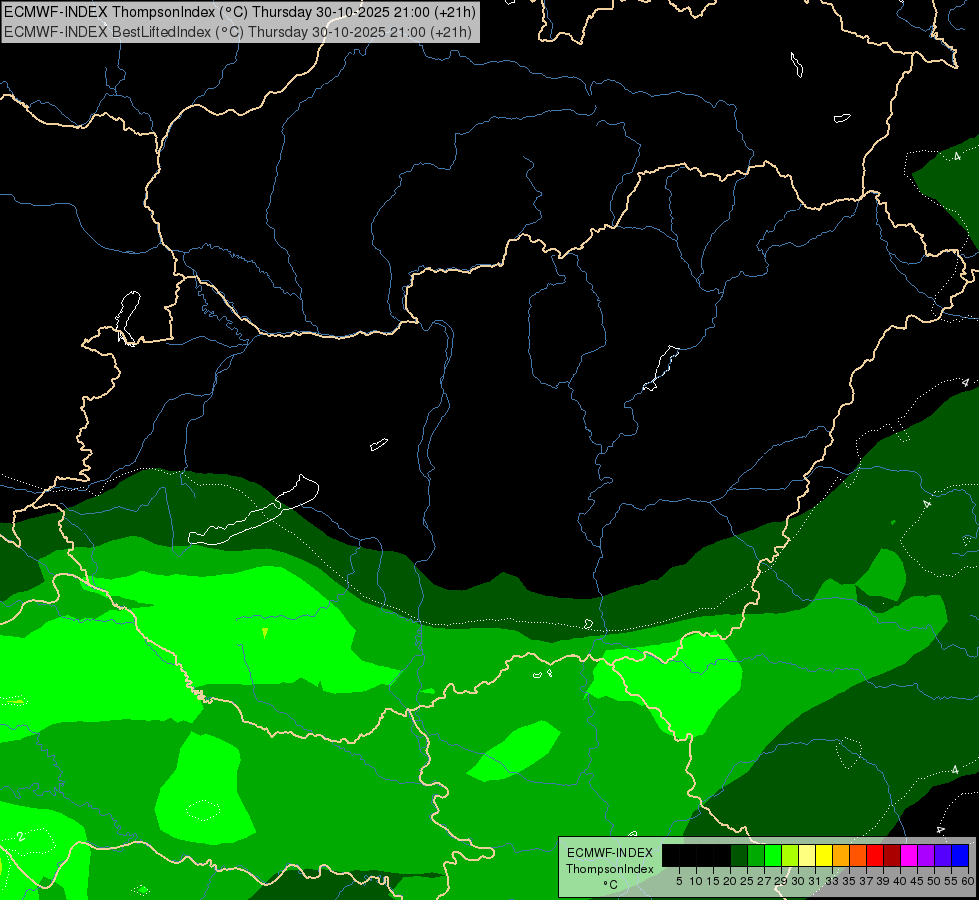Screen dimensions: 979x900
Task: Select the medium green 25–27 legend swatch
Action: (x=756, y=855)
